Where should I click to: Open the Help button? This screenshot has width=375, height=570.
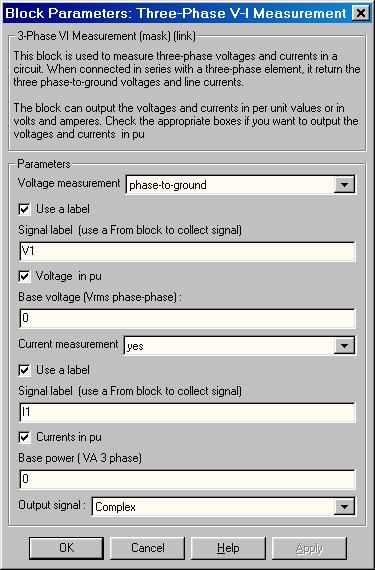click(228, 548)
